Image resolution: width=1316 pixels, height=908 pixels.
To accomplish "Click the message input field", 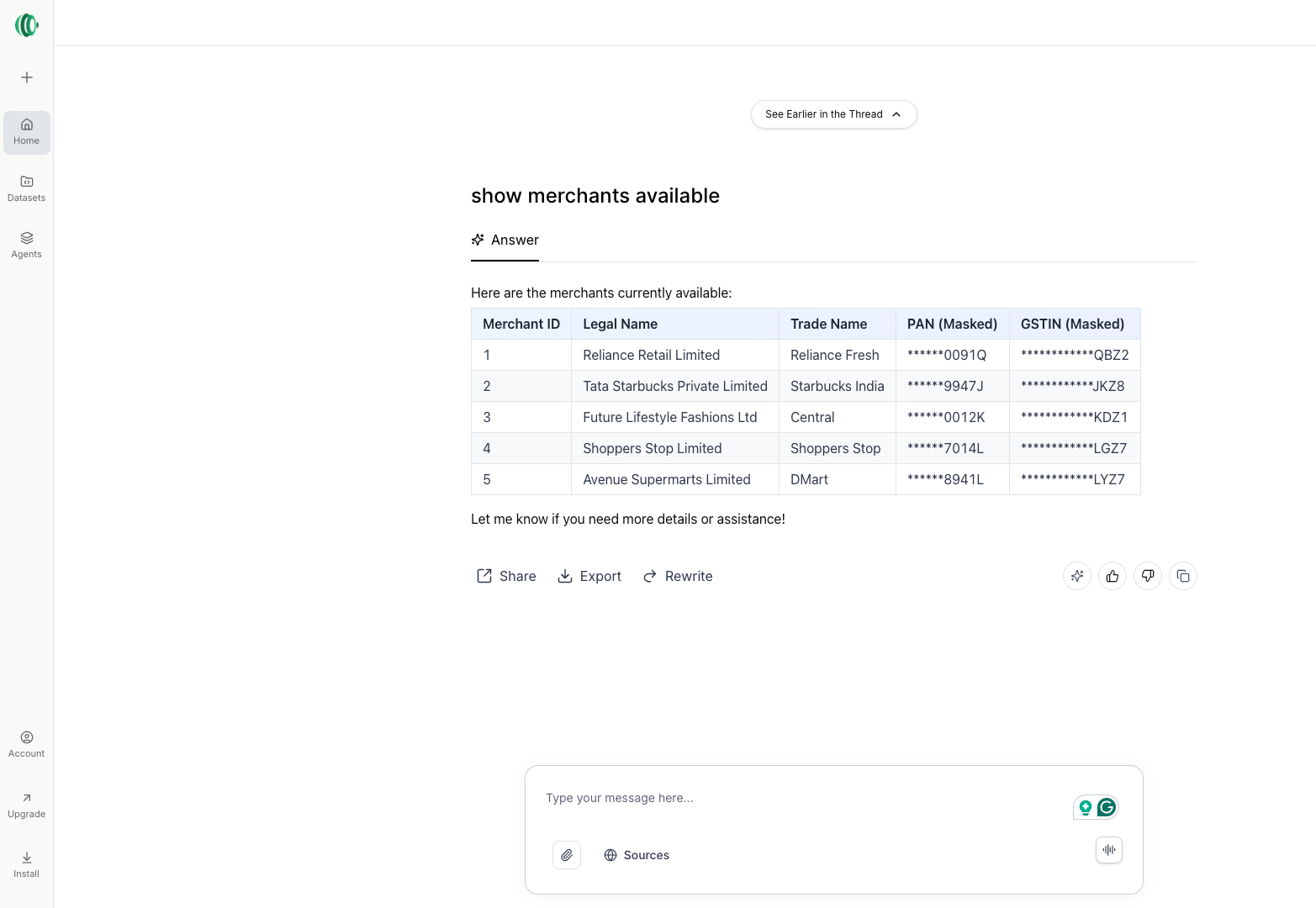I will 799,798.
